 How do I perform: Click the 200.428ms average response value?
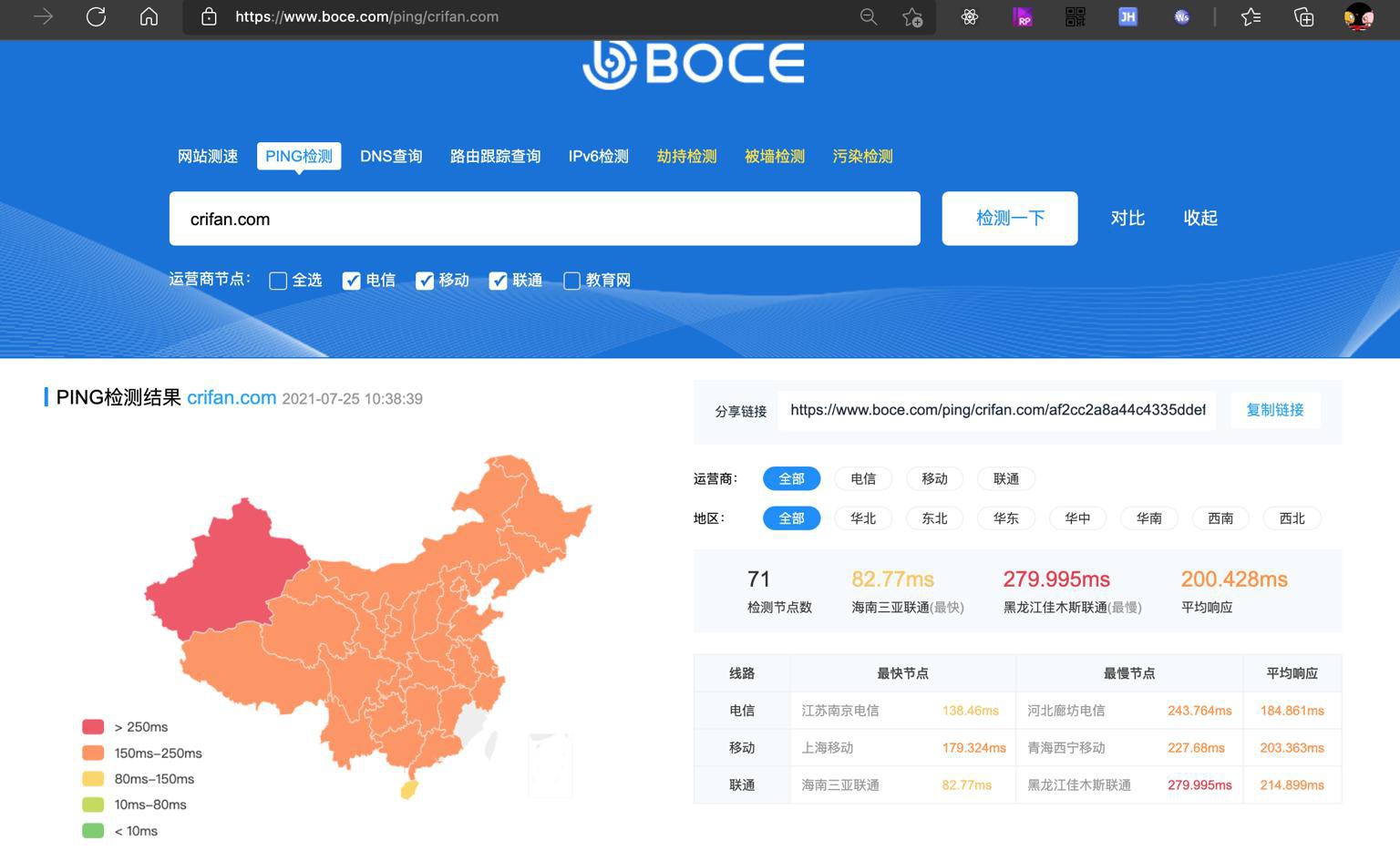pos(1234,579)
